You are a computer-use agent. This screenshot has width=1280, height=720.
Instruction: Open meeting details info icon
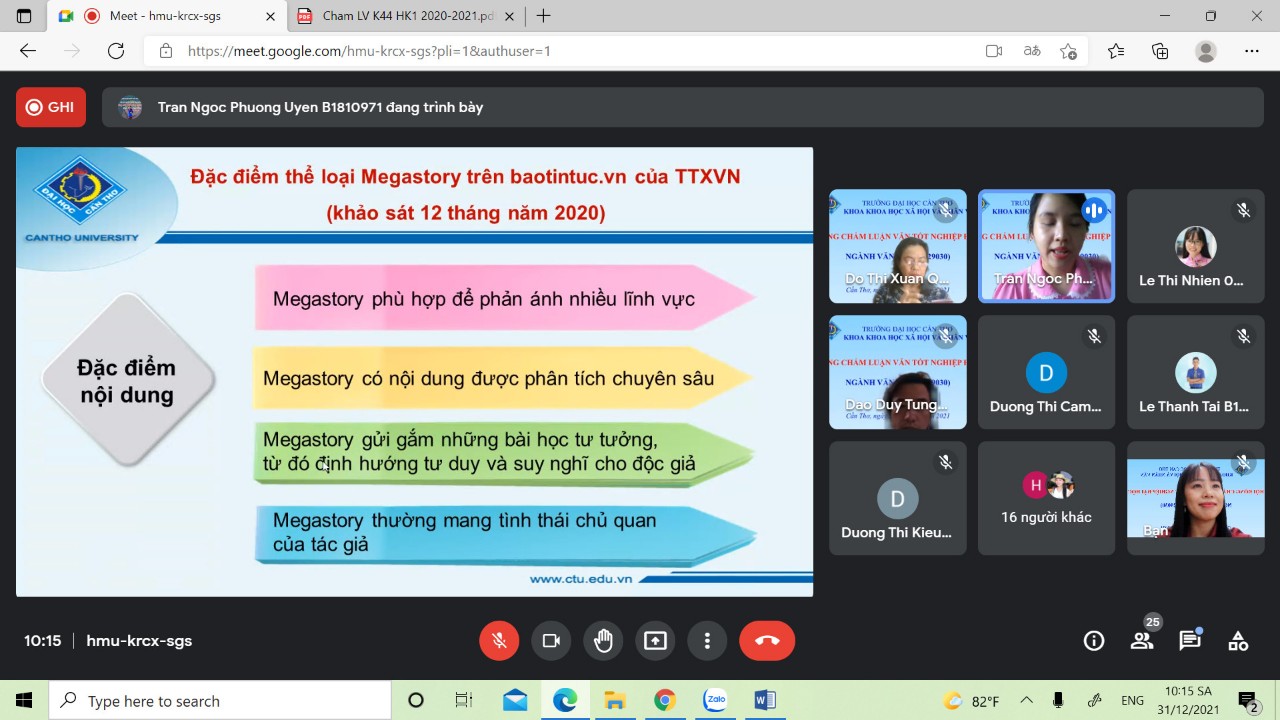(x=1094, y=641)
